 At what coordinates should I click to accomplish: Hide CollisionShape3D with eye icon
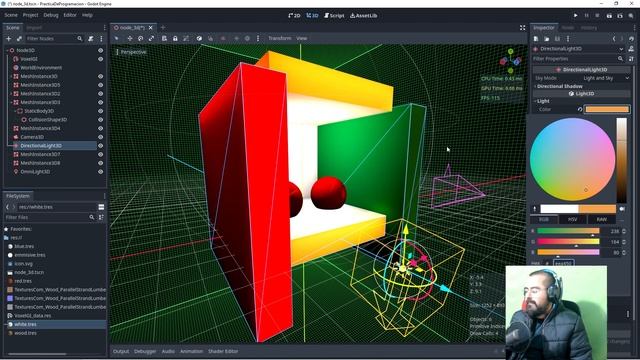pyautogui.click(x=100, y=120)
